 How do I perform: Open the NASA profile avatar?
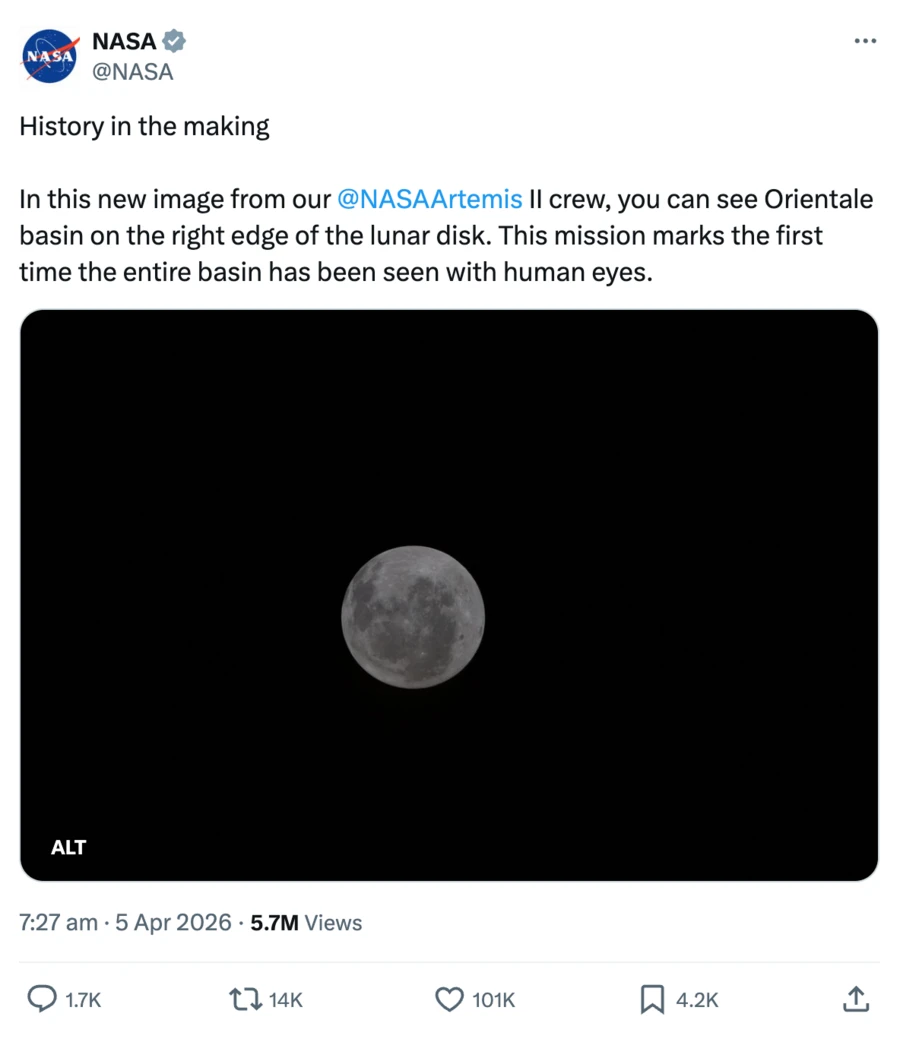pos(50,57)
